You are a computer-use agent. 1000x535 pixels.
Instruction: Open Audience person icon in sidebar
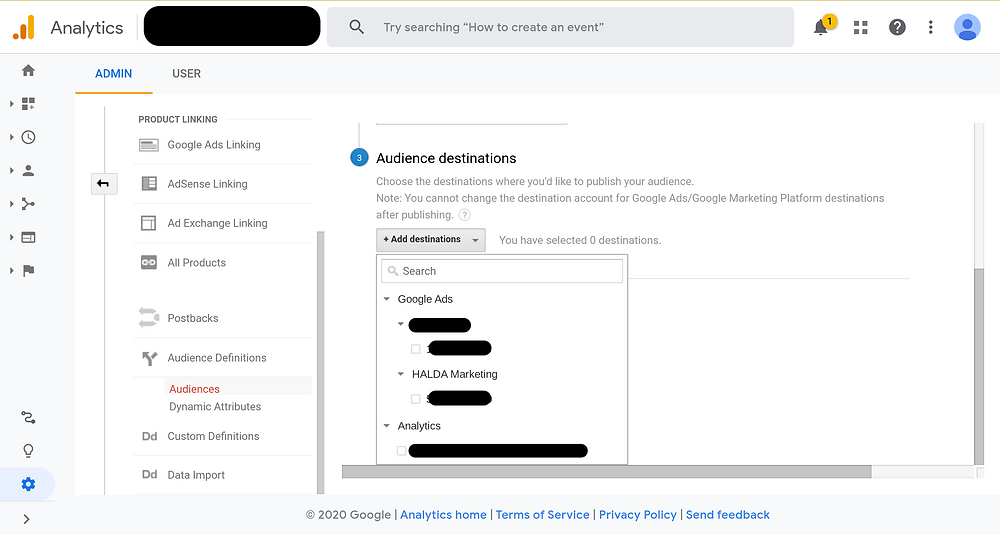point(28,170)
